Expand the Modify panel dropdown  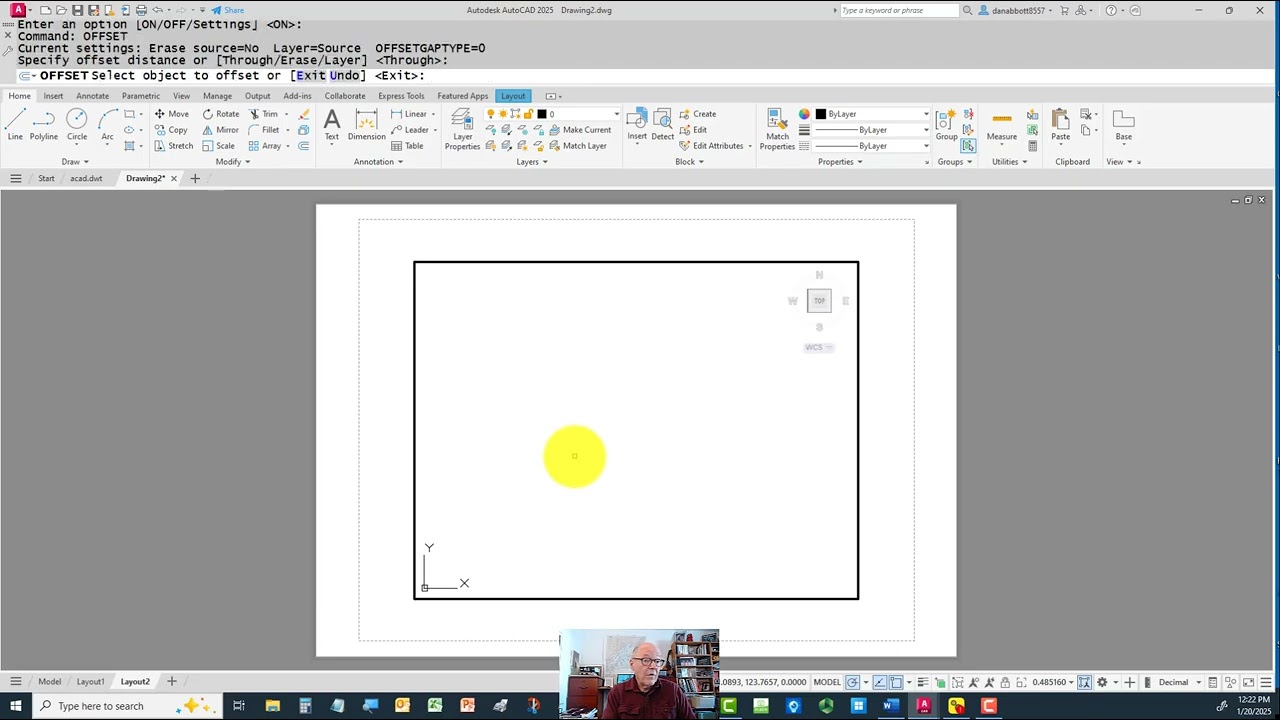point(233,162)
